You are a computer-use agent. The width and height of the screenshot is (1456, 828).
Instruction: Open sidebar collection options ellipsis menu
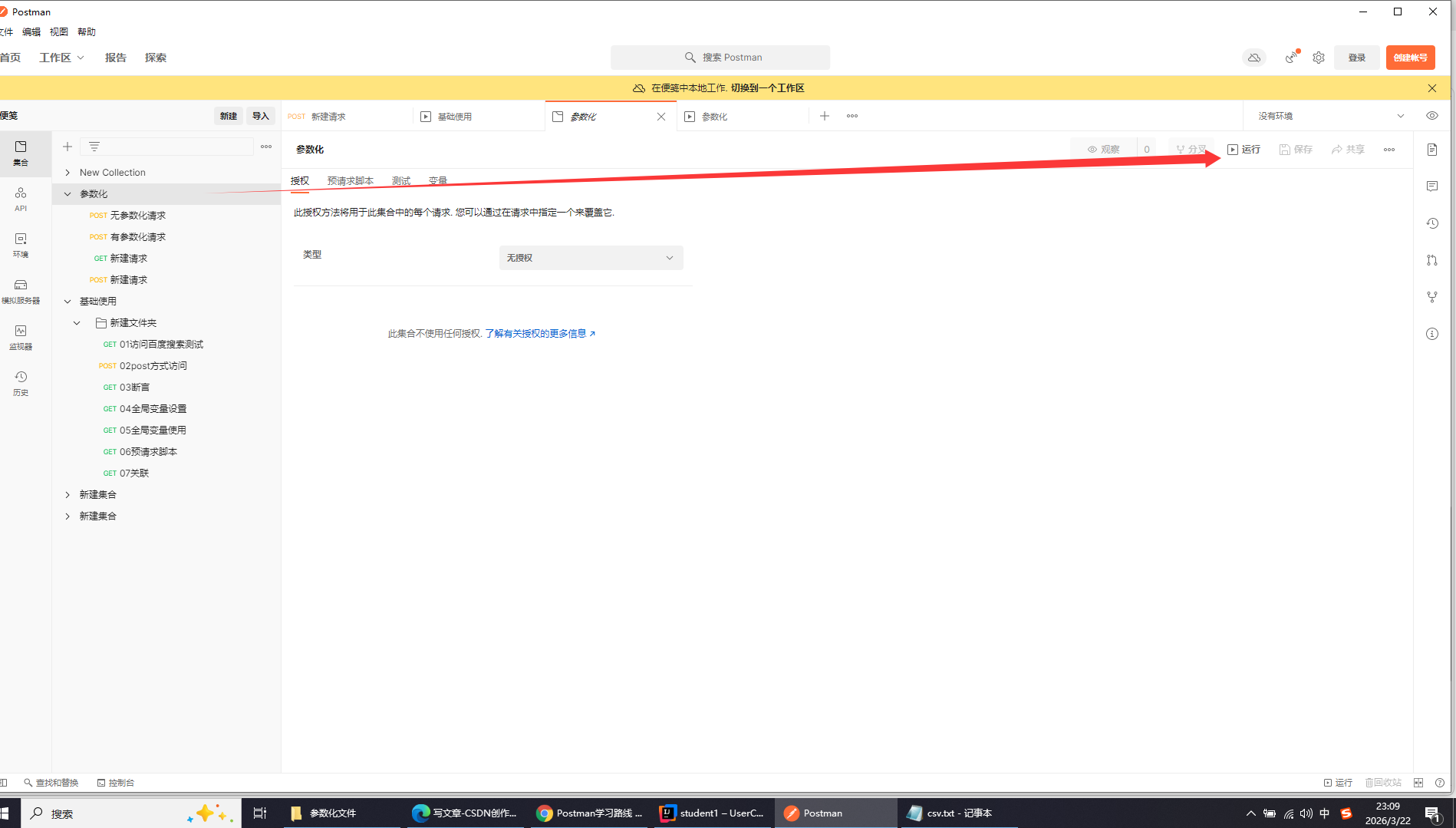point(266,147)
